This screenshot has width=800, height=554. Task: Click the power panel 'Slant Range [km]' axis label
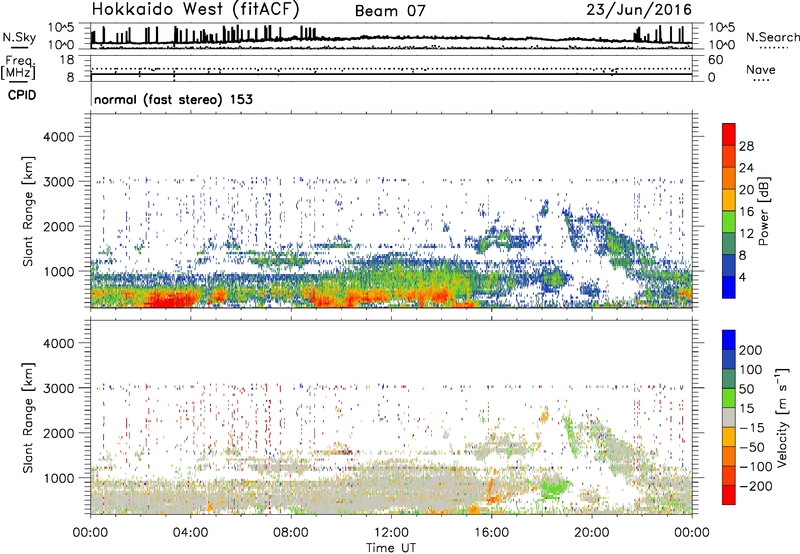point(28,211)
